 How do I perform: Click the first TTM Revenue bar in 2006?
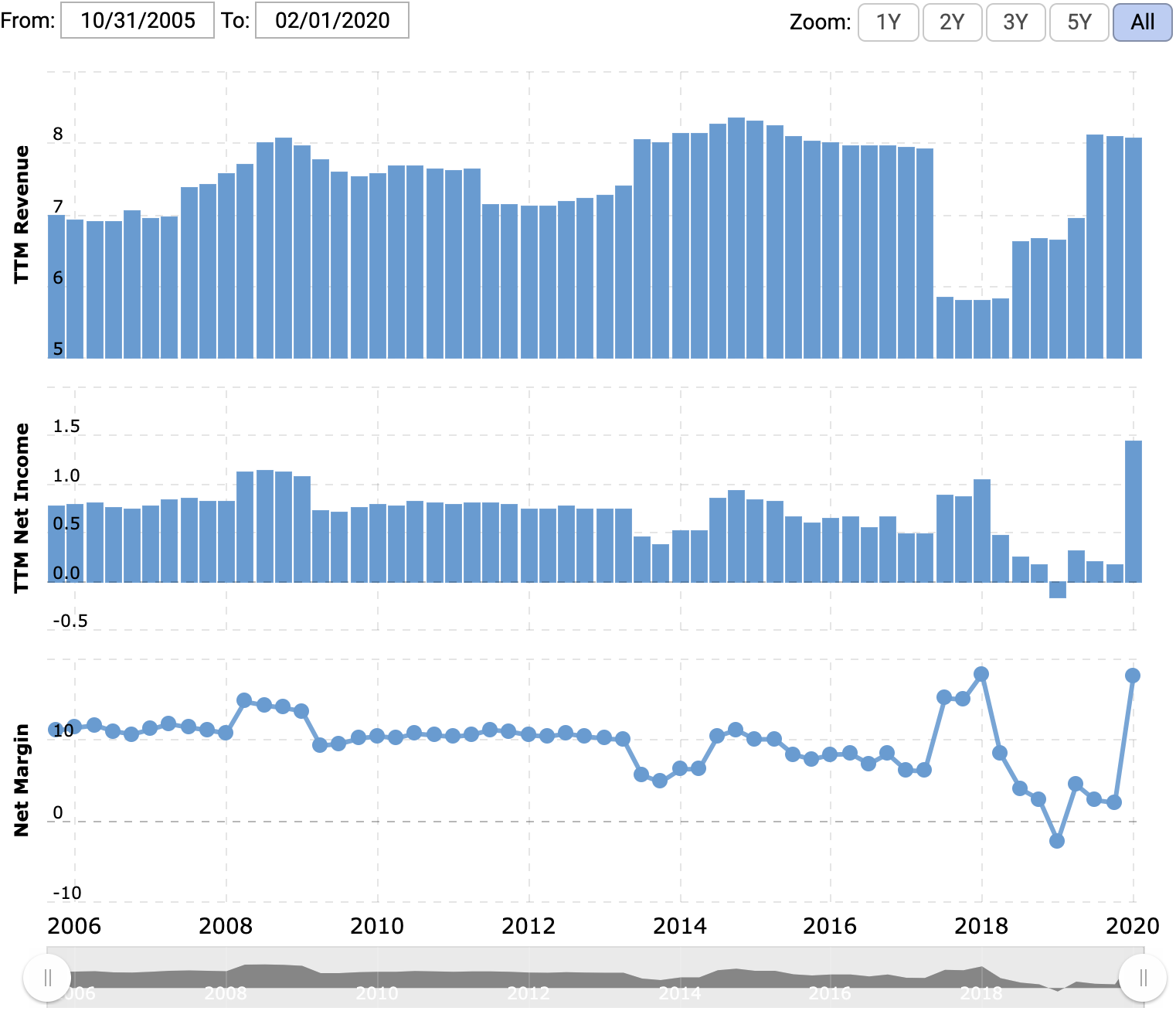[x=56, y=287]
